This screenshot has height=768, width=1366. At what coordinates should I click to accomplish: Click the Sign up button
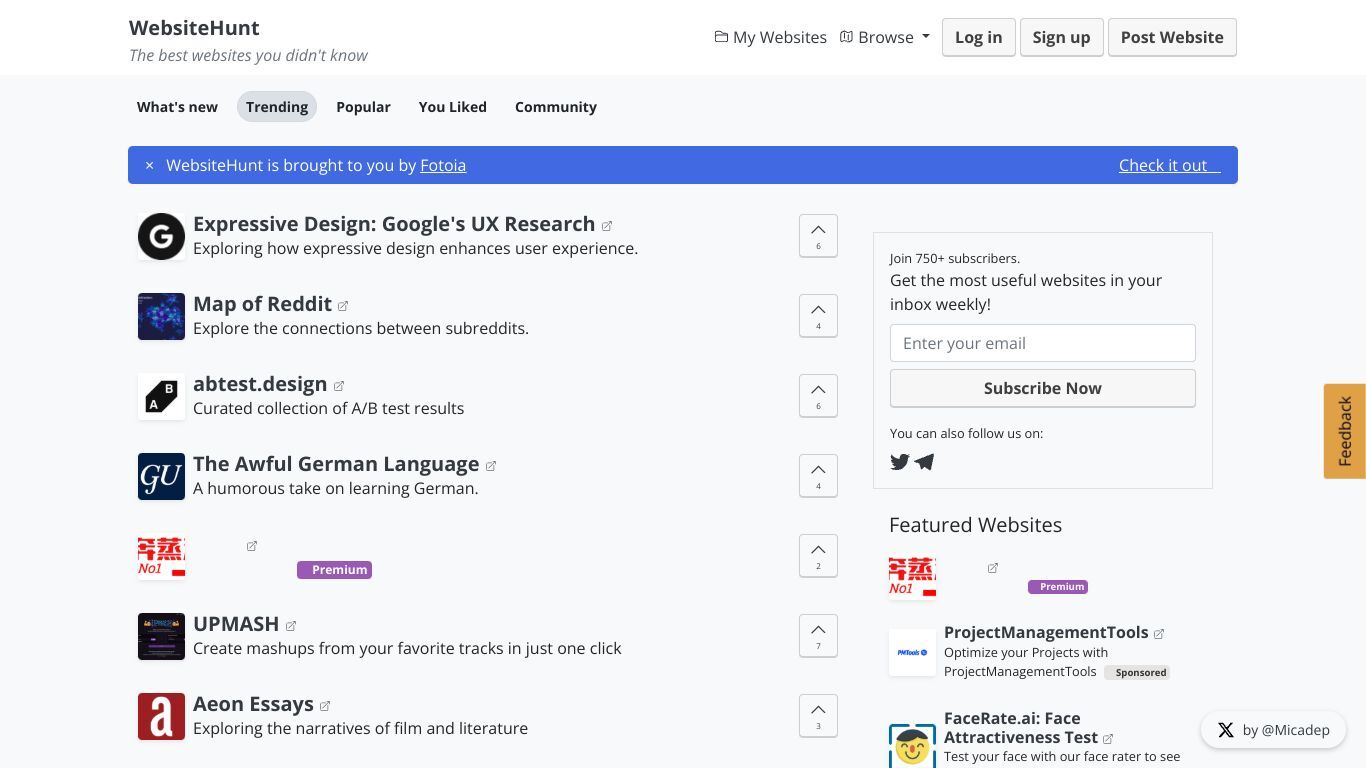point(1061,37)
